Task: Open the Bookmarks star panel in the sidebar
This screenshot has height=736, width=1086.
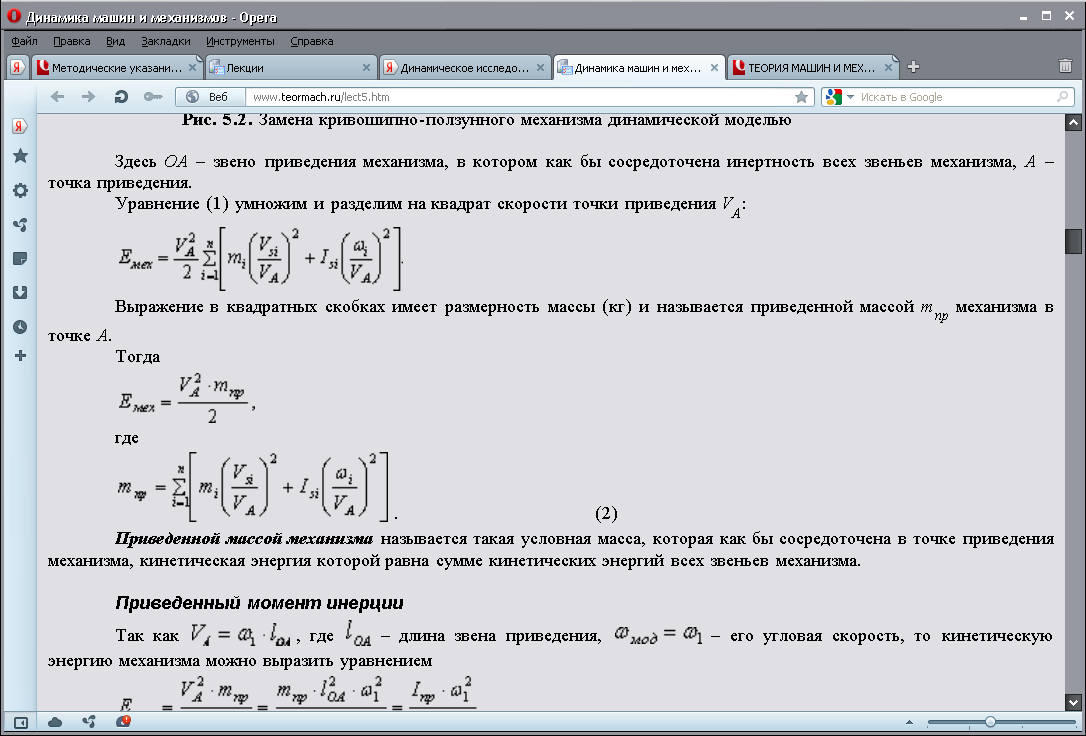Action: click(x=20, y=156)
